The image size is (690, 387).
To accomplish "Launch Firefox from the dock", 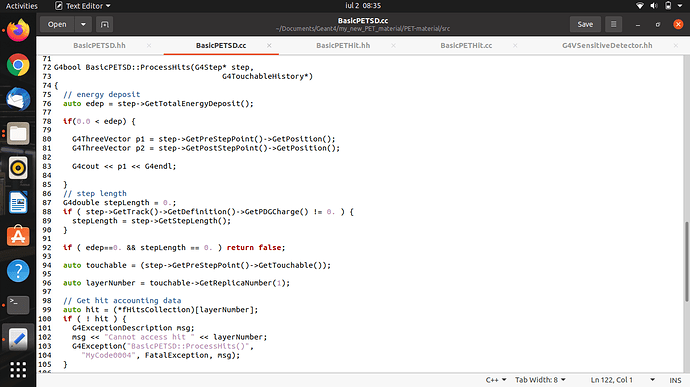I will pyautogui.click(x=18, y=30).
